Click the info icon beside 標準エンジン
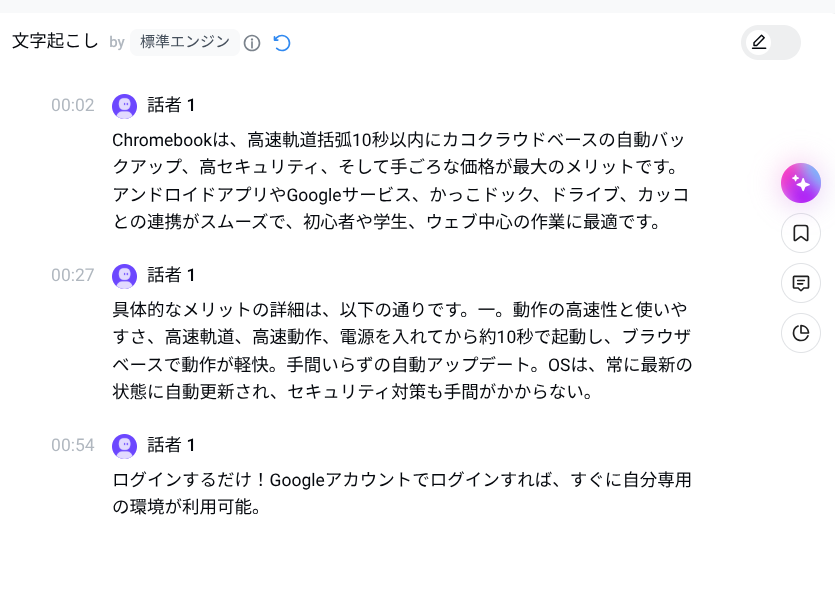The width and height of the screenshot is (835, 589). coord(252,43)
